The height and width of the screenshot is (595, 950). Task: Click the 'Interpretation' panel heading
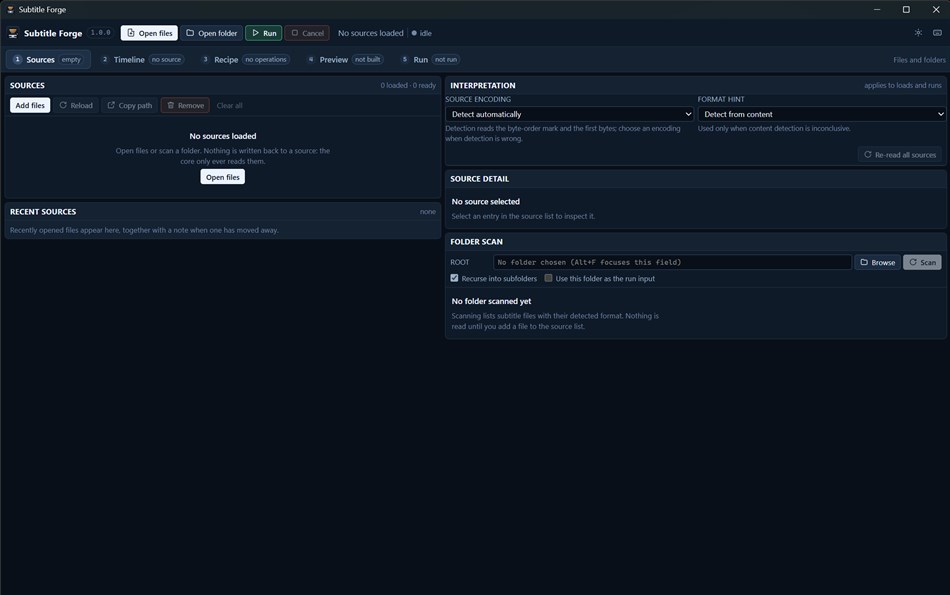click(x=483, y=85)
